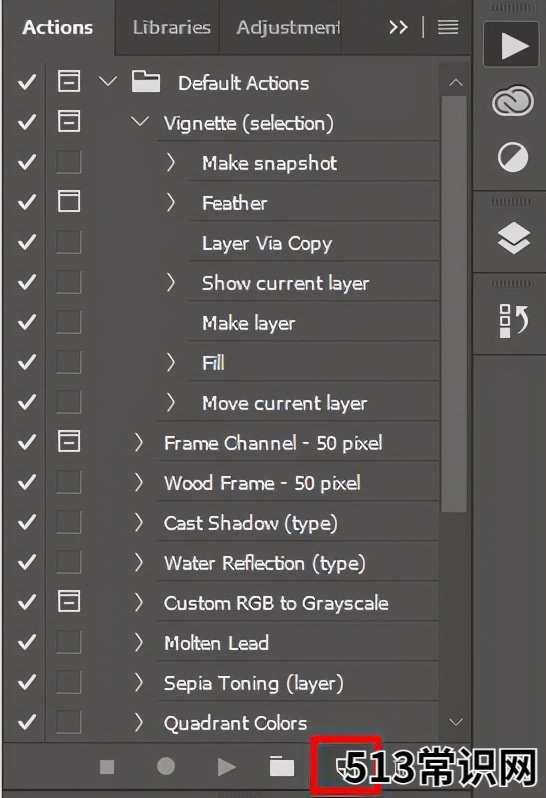The image size is (546, 798).
Task: Open the Actions panel hamburger menu
Action: tap(448, 27)
